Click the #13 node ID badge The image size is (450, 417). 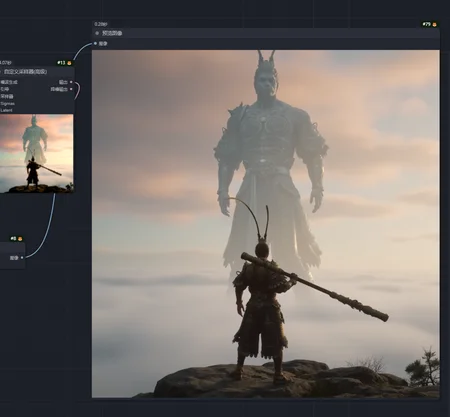61,63
